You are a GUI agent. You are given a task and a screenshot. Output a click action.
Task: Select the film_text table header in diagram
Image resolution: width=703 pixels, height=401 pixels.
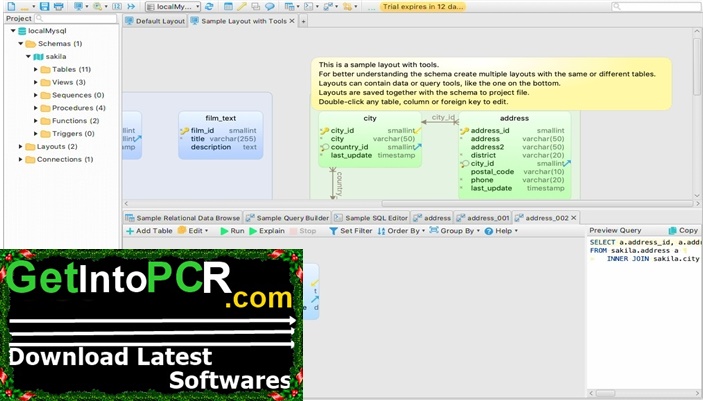click(x=221, y=118)
